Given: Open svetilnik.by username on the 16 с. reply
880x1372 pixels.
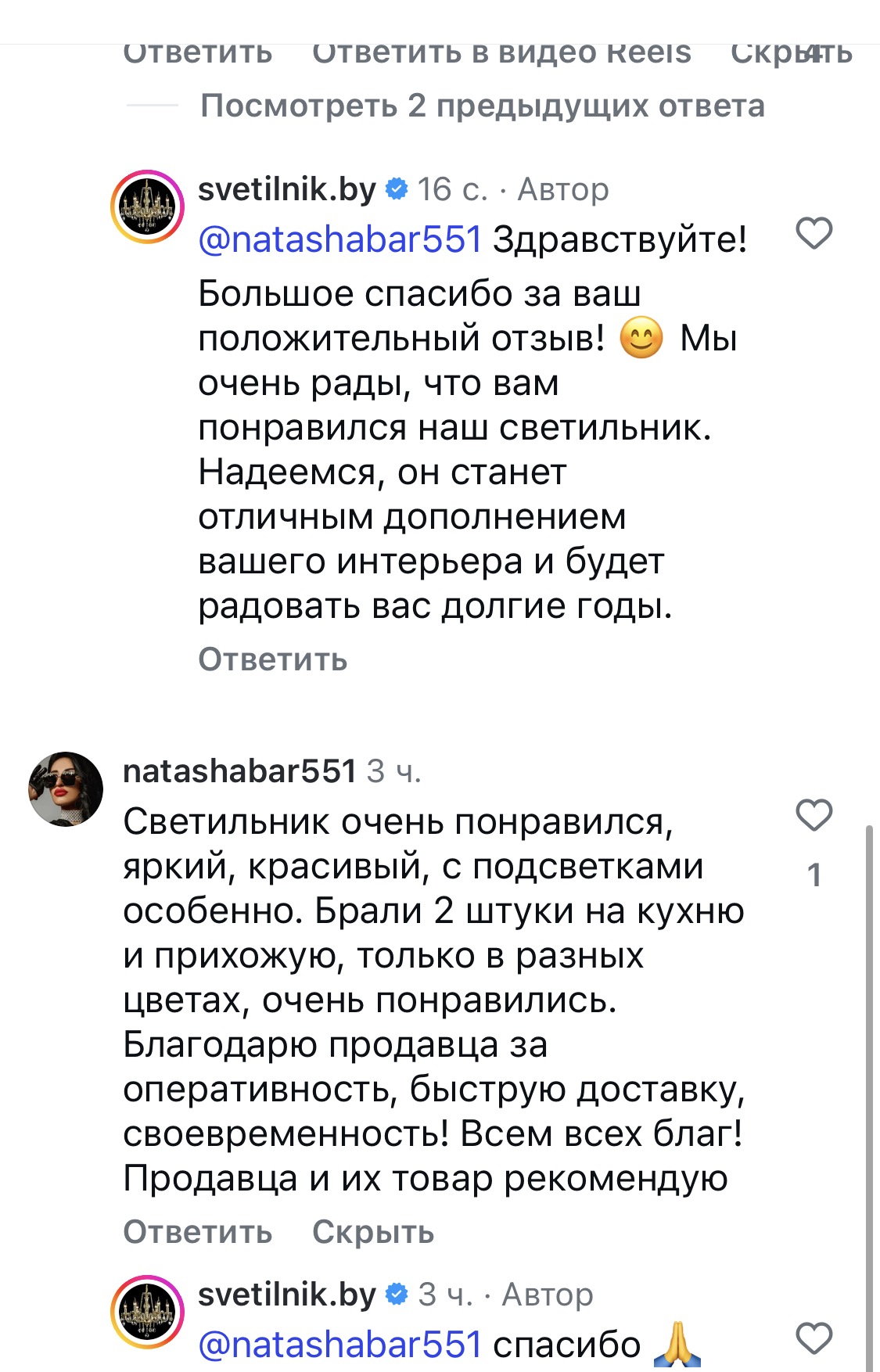Looking at the screenshot, I should coord(286,189).
